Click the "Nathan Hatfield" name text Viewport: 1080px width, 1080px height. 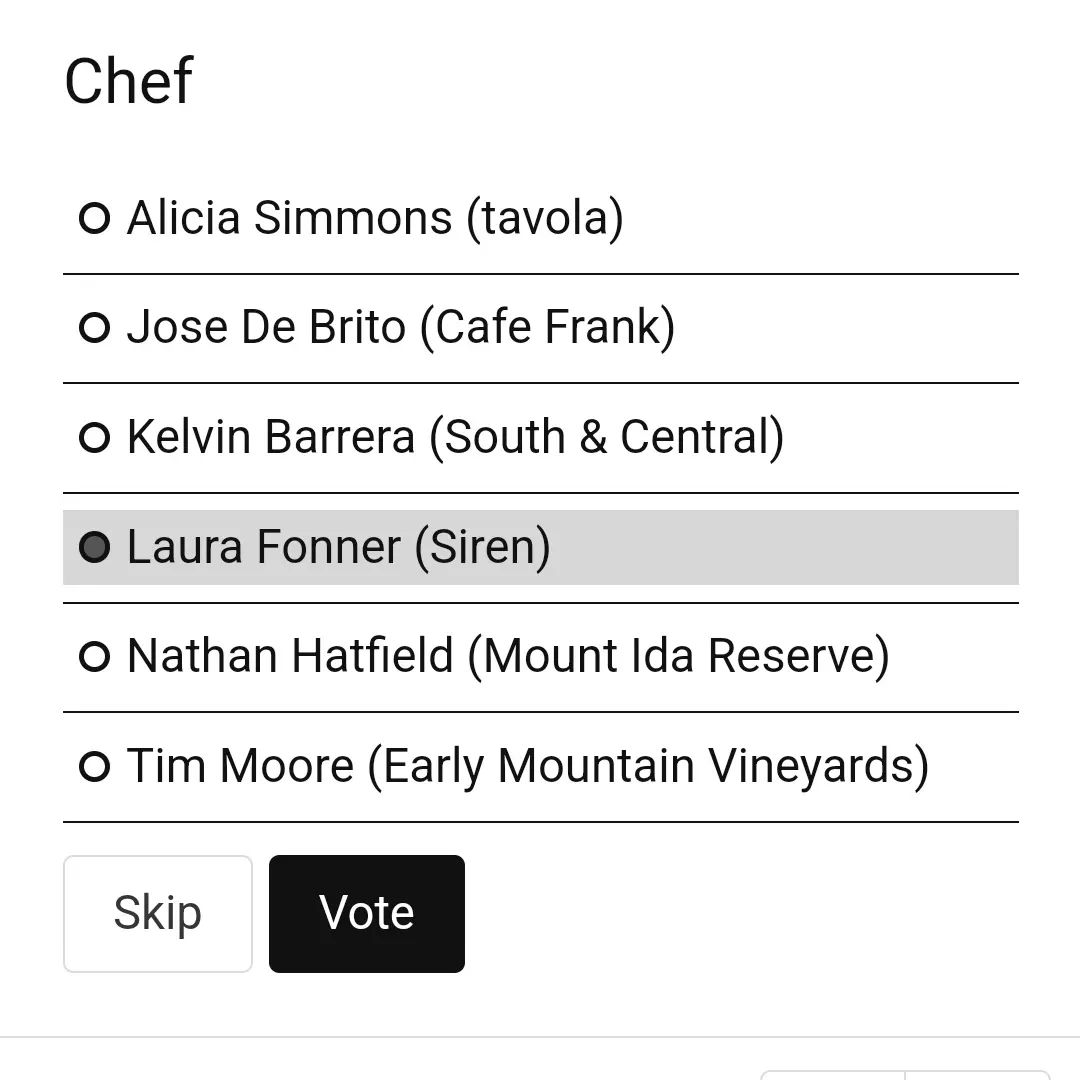pos(290,656)
